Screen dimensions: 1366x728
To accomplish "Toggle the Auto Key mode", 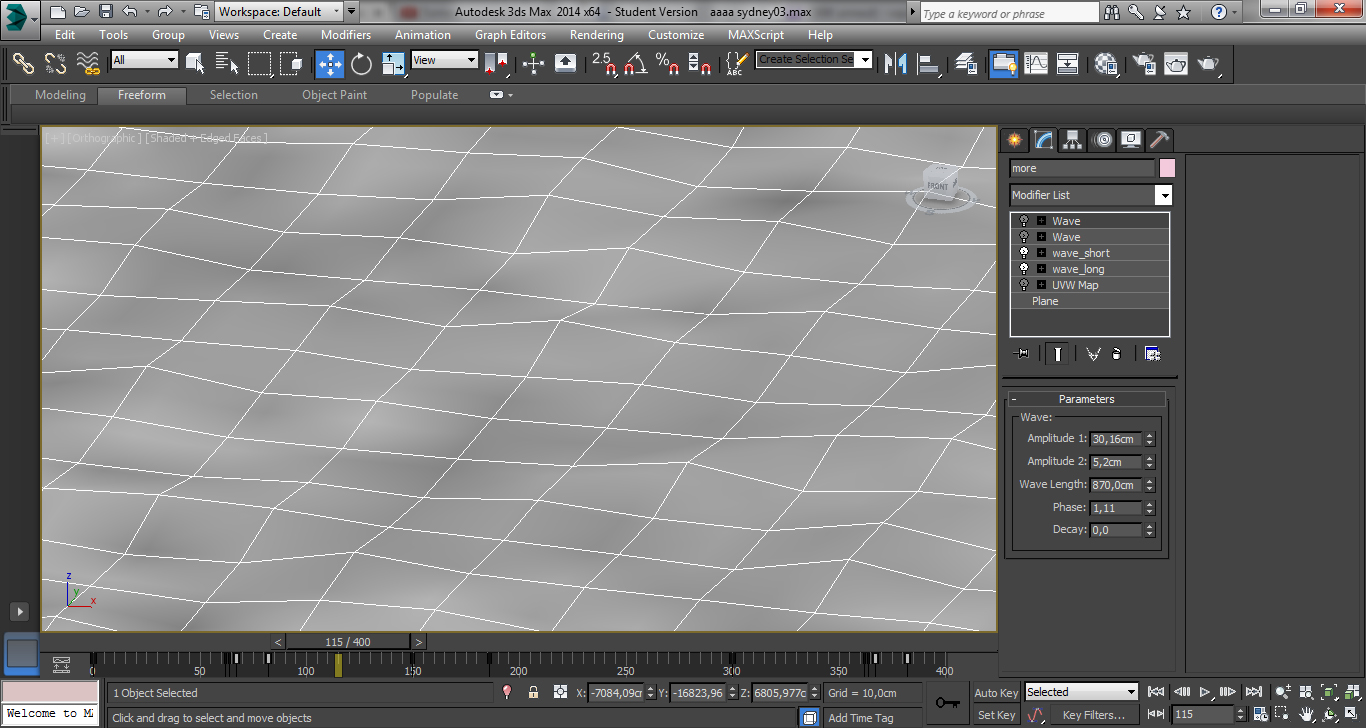I will 996,693.
